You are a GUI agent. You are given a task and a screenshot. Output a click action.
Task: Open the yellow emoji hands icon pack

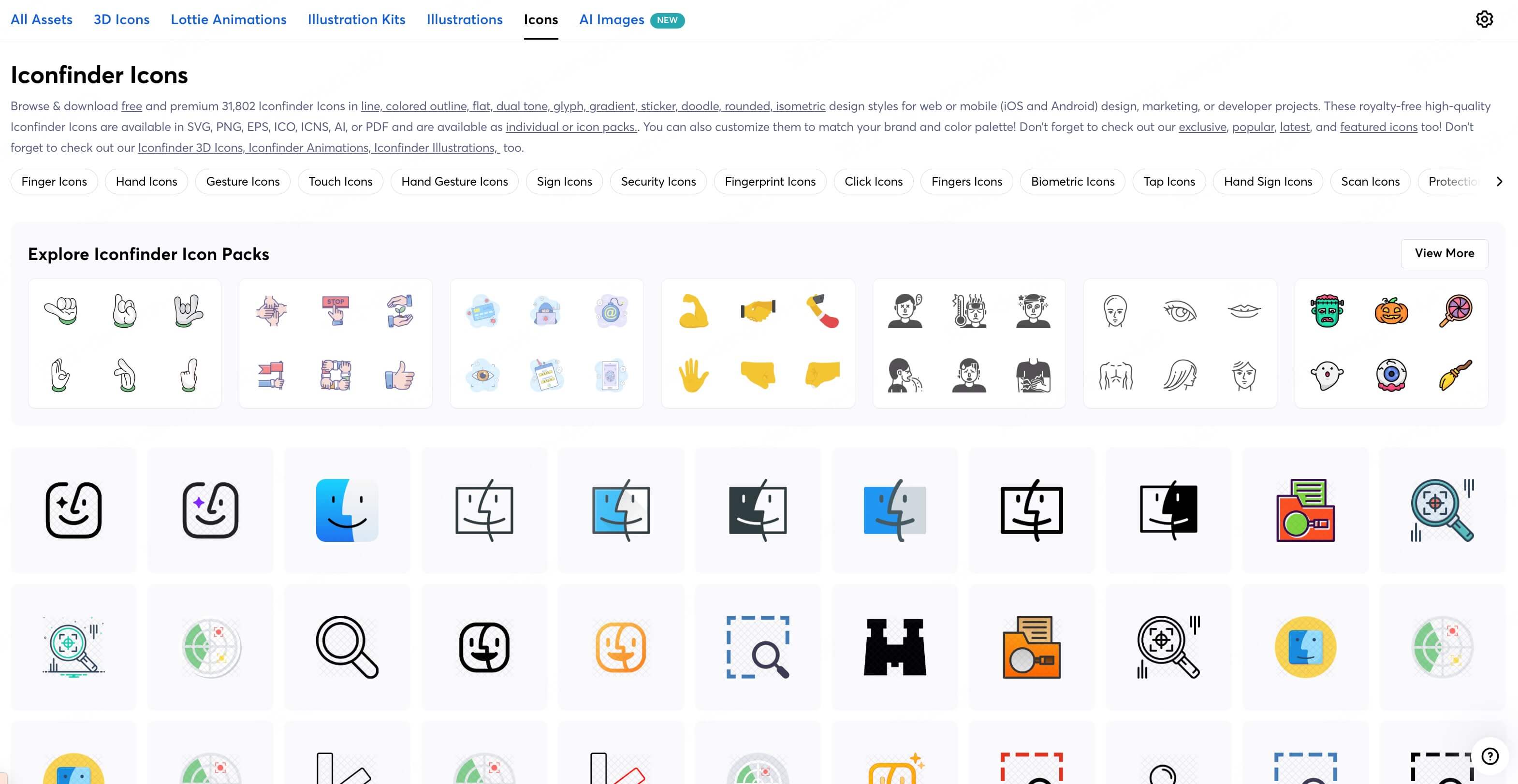coord(758,343)
